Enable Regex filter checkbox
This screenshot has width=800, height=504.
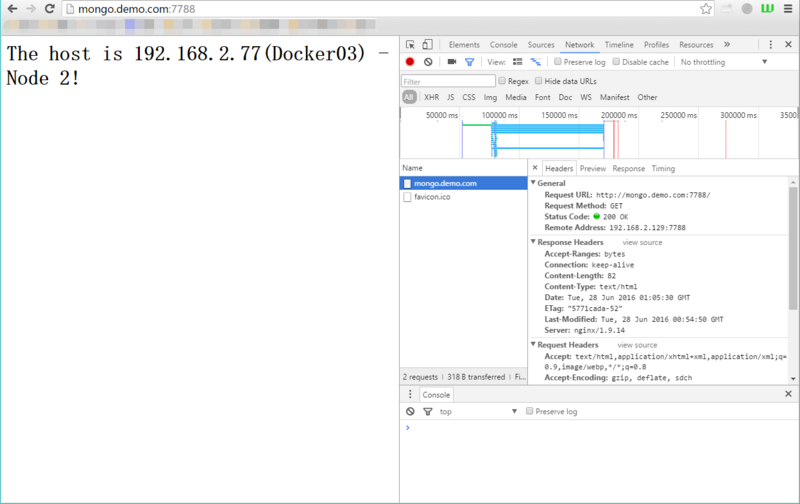pos(502,81)
